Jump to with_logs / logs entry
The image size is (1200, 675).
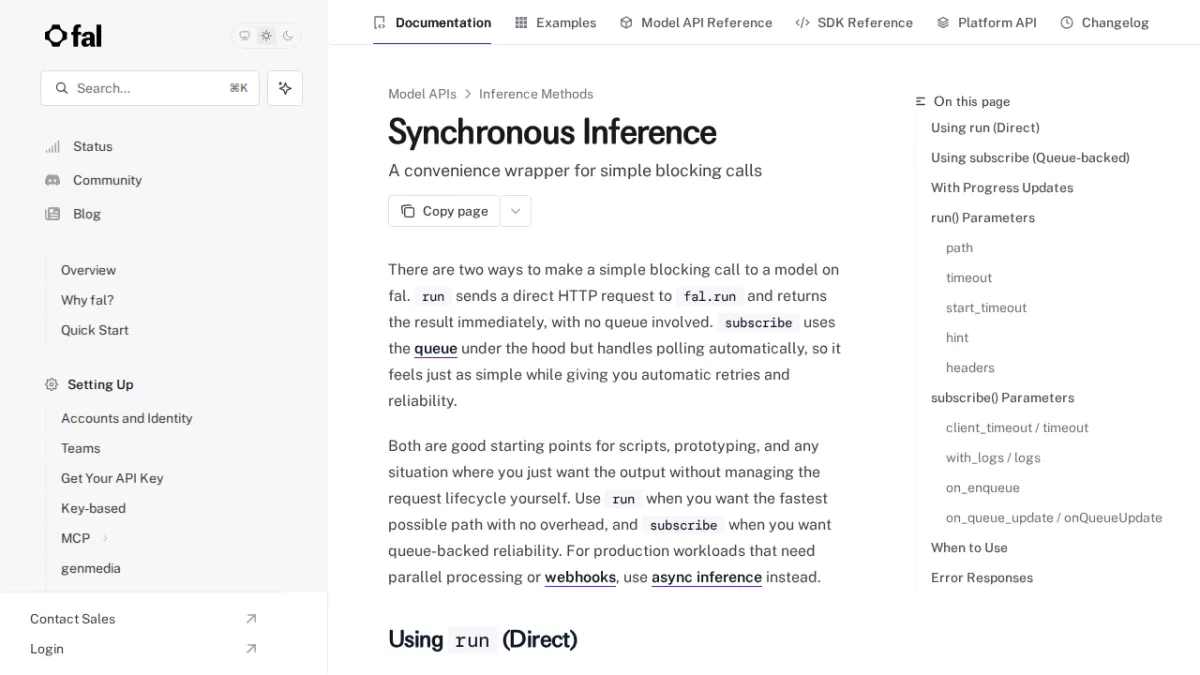(x=993, y=458)
